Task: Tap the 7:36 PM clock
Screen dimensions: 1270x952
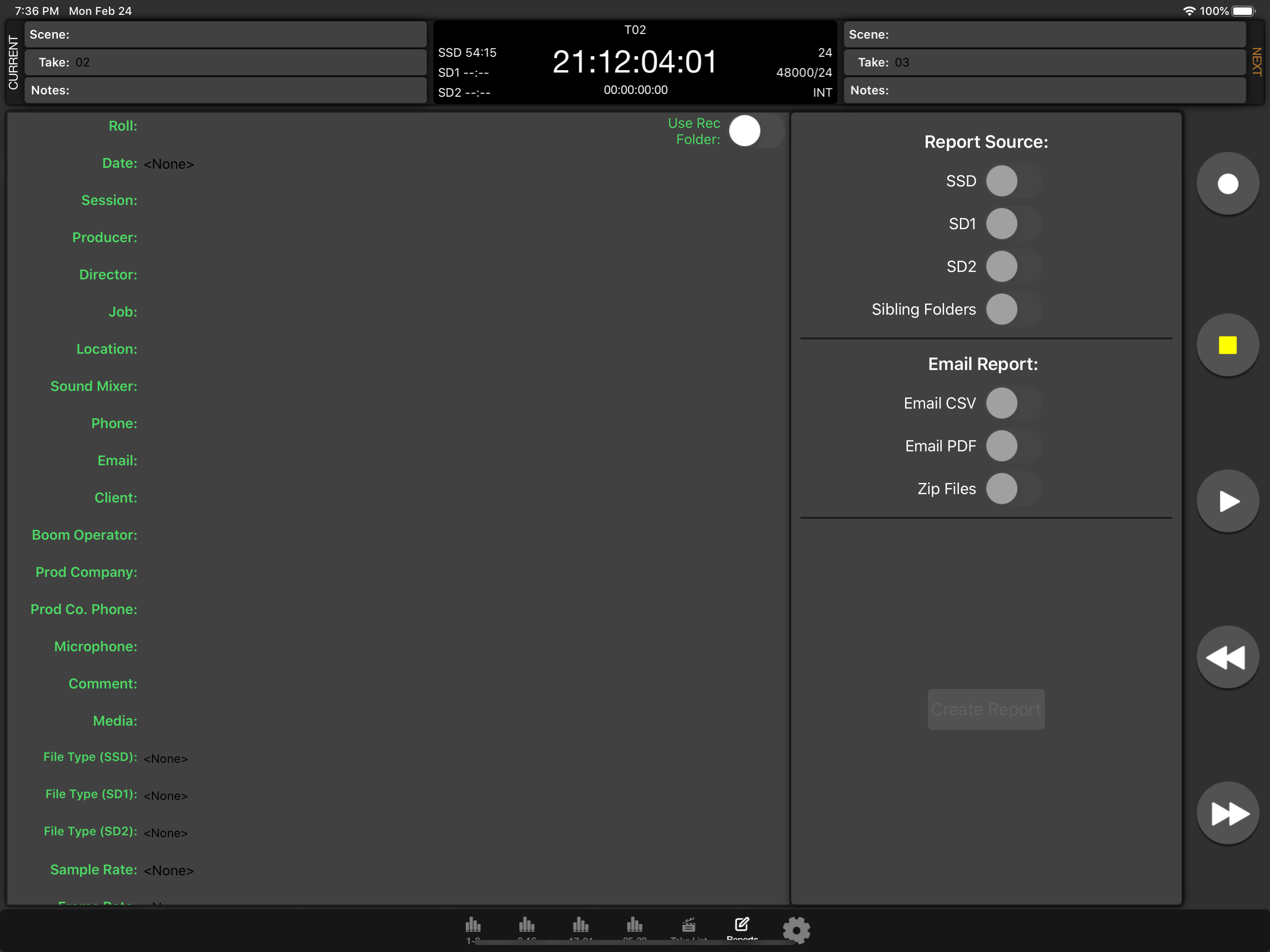Action: pos(37,11)
